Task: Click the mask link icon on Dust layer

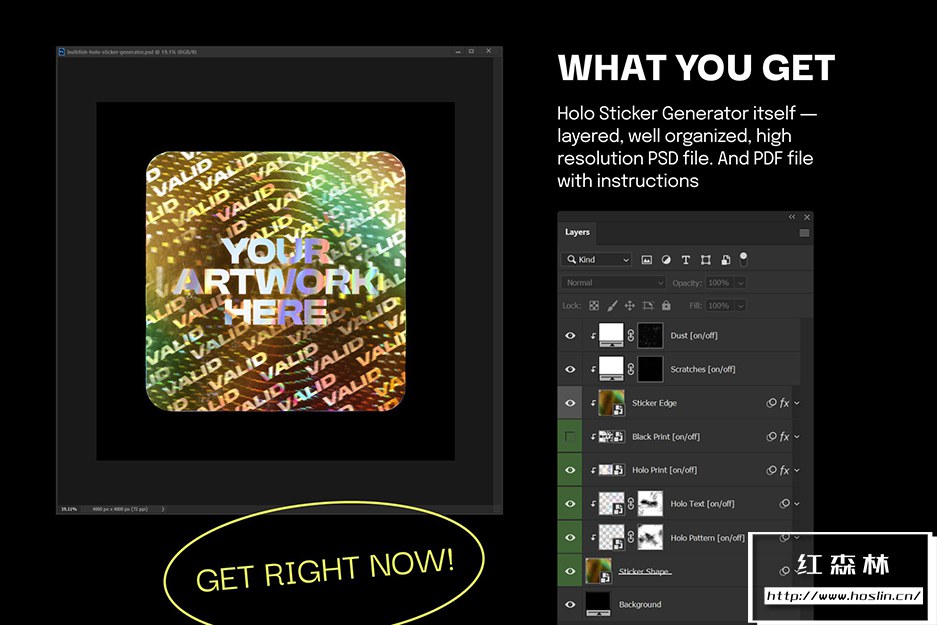Action: click(x=630, y=335)
